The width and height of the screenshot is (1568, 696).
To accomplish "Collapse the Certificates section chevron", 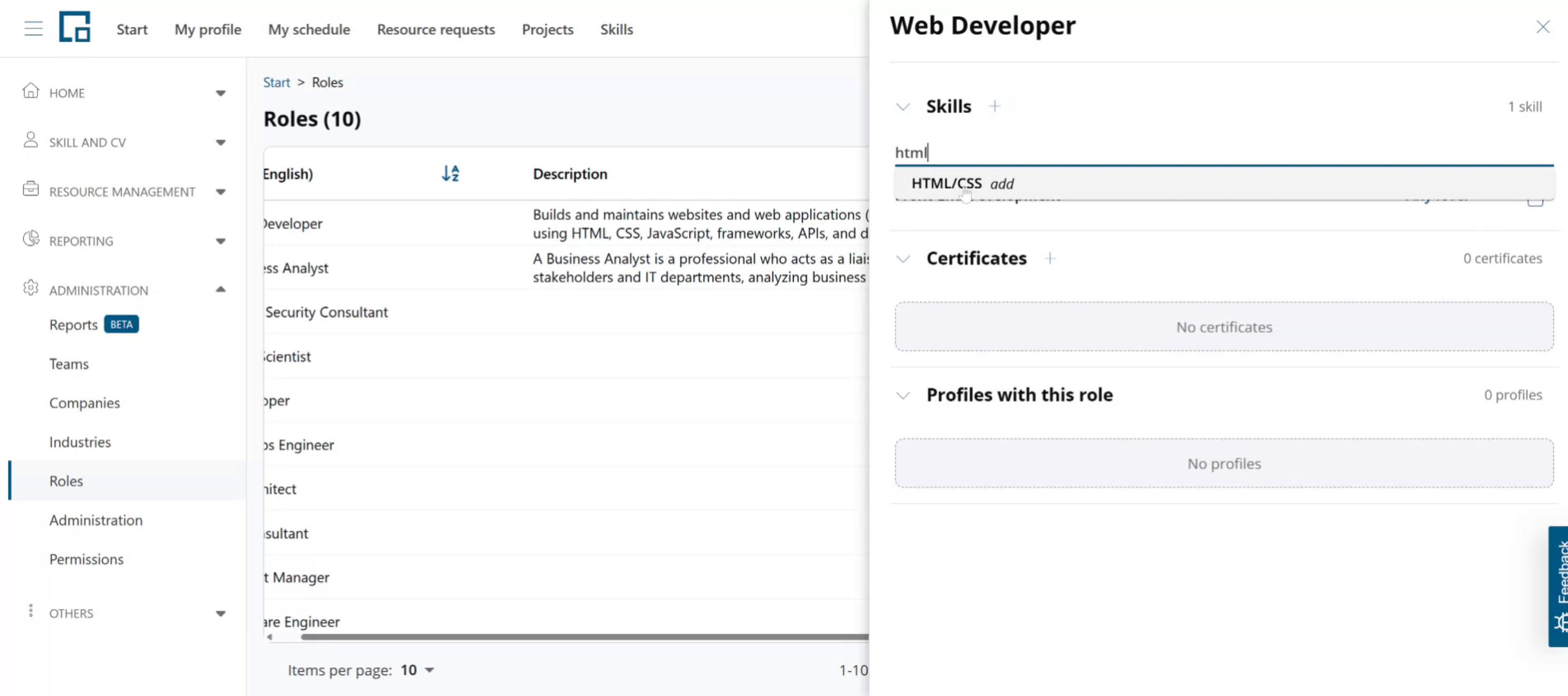I will pos(903,259).
